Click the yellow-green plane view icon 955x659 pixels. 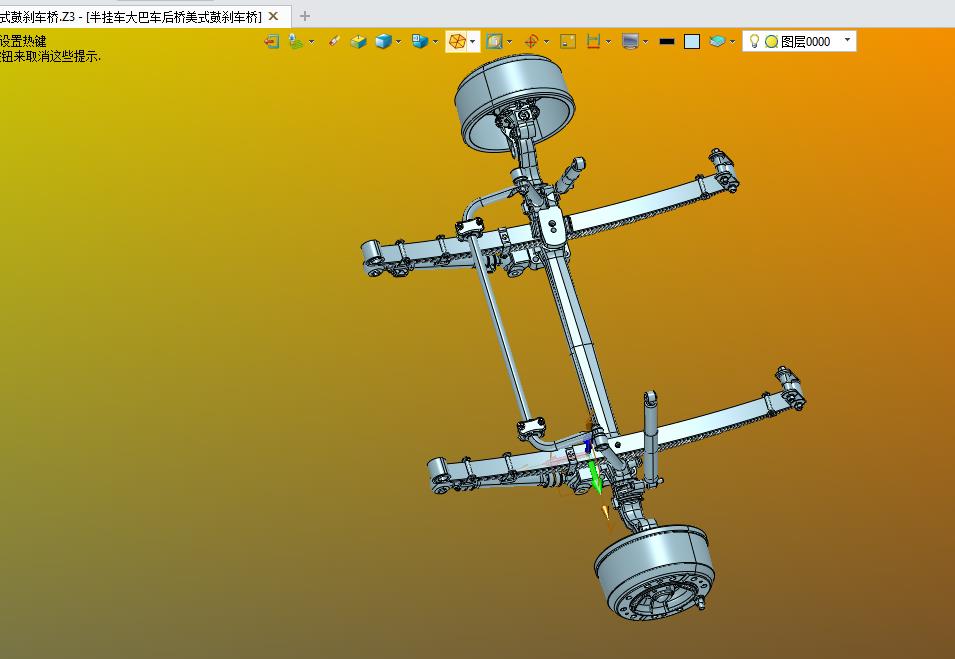click(x=359, y=41)
